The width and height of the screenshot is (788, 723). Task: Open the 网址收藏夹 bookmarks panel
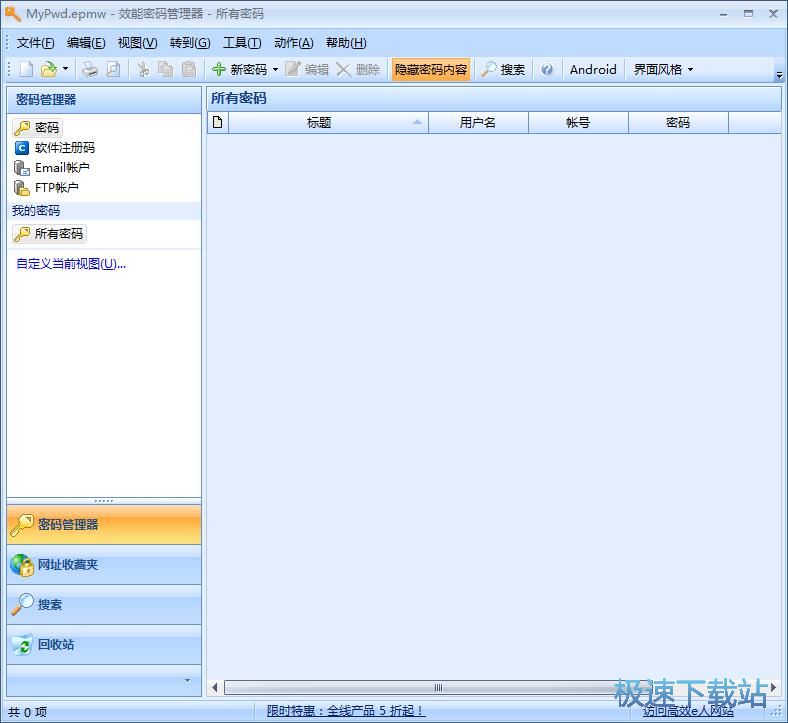pos(103,565)
